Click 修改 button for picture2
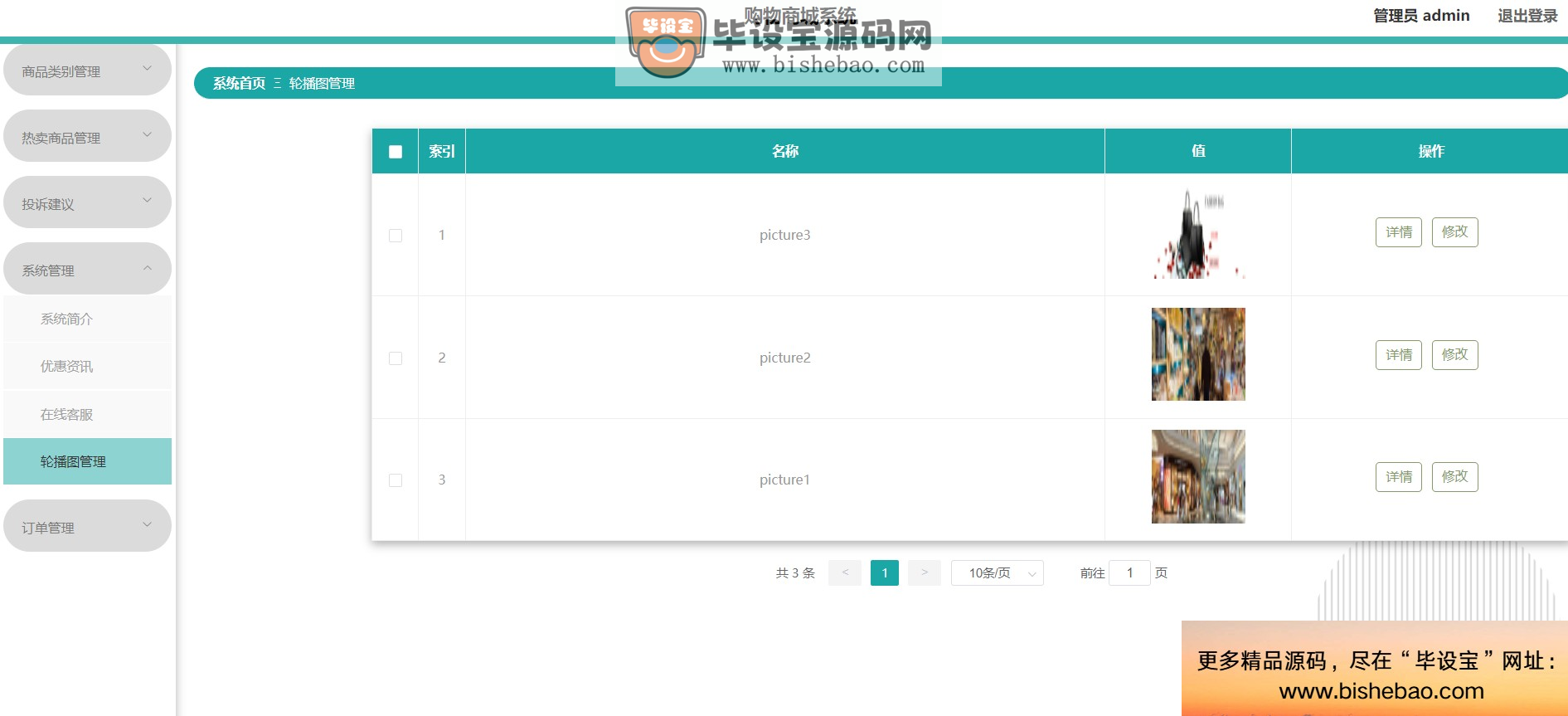Viewport: 1568px width, 716px height. 1455,355
